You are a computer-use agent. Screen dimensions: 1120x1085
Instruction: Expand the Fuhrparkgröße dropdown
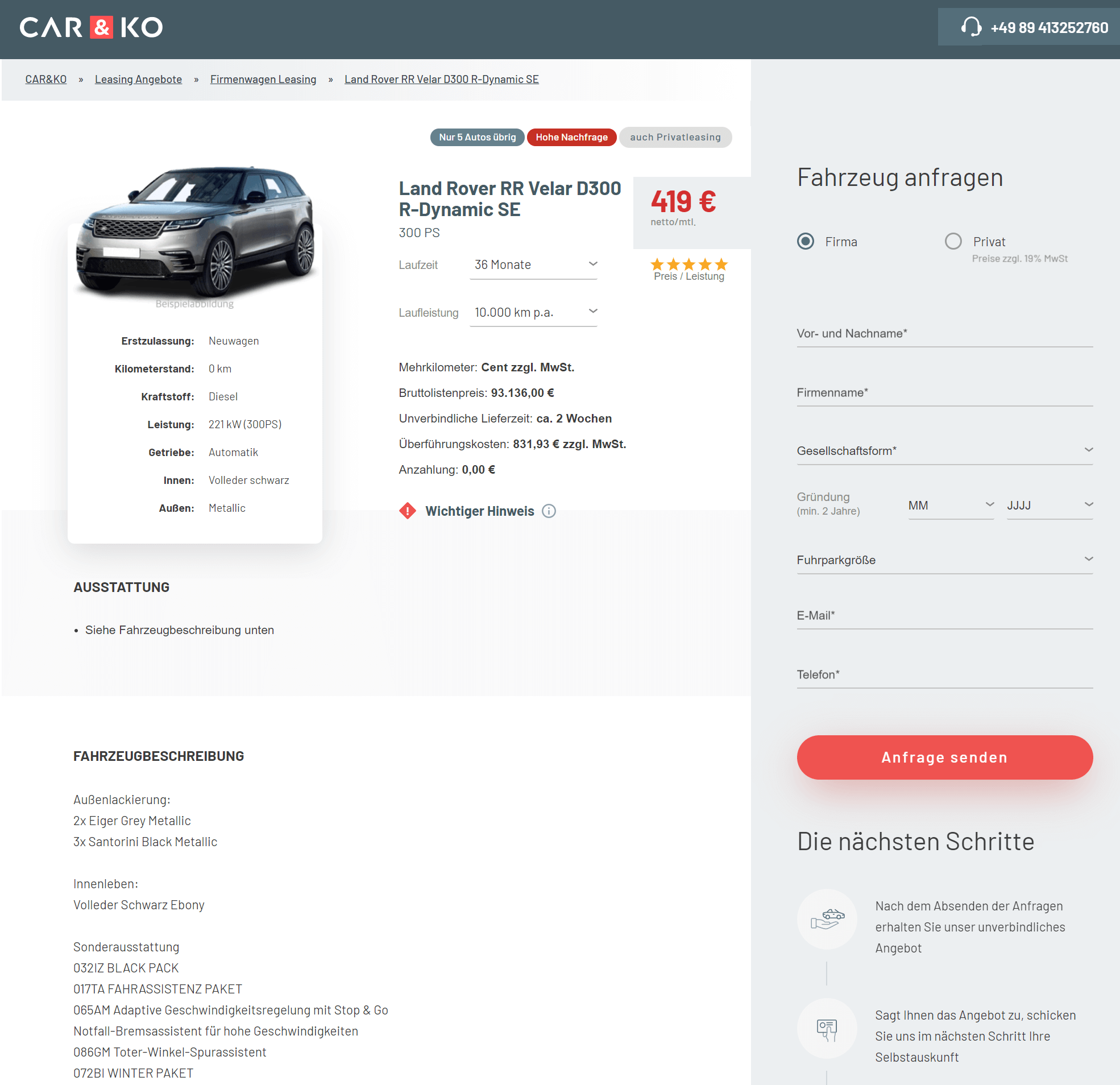click(944, 560)
